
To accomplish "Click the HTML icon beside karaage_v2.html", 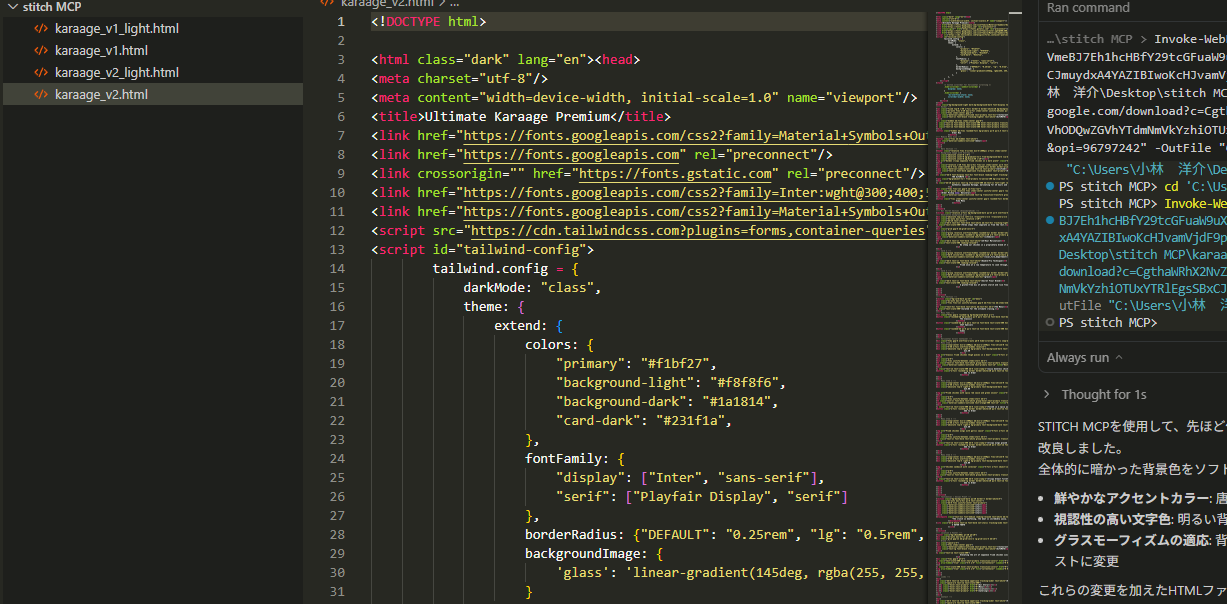I will point(41,95).
